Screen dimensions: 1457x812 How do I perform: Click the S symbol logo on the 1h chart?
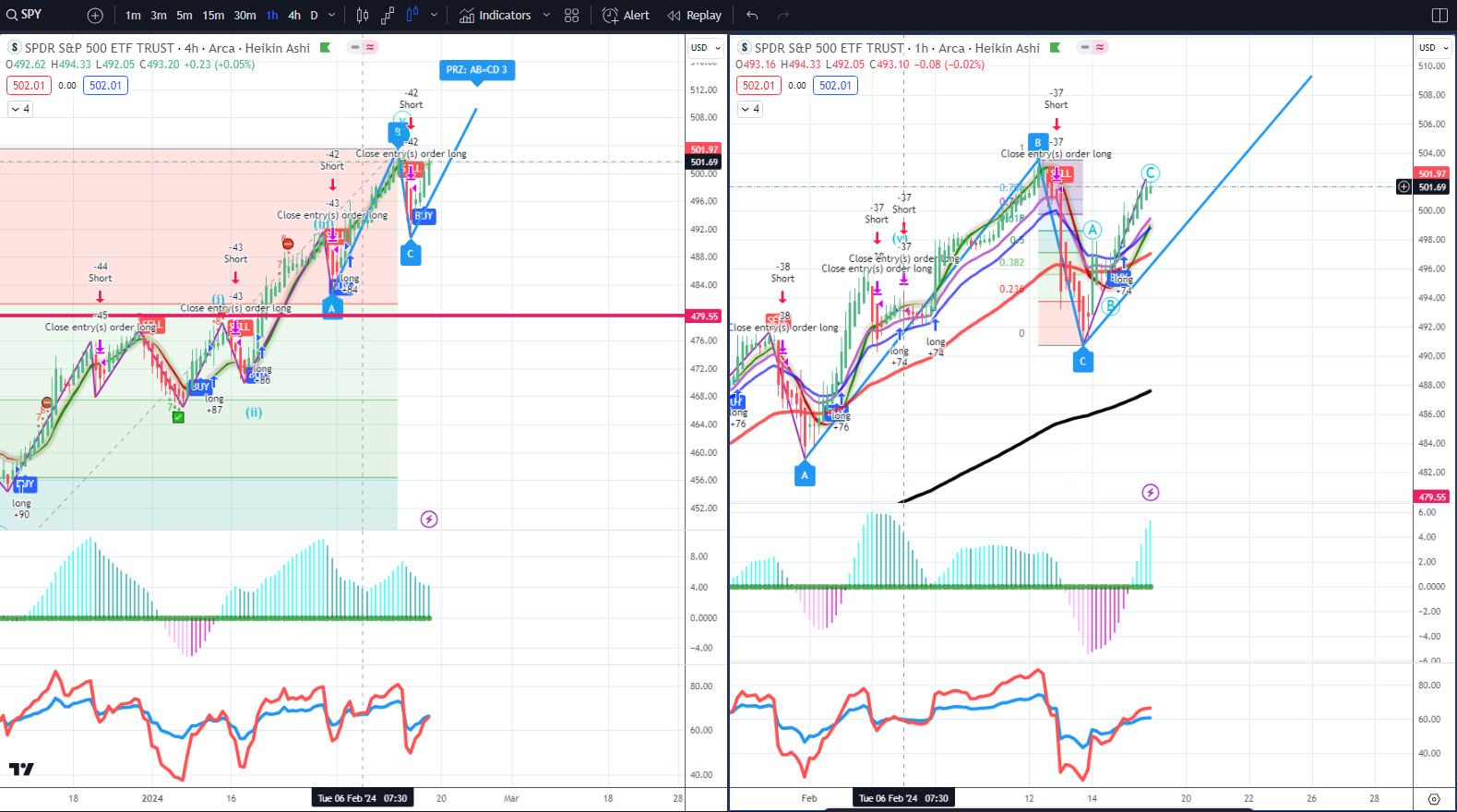pos(745,47)
